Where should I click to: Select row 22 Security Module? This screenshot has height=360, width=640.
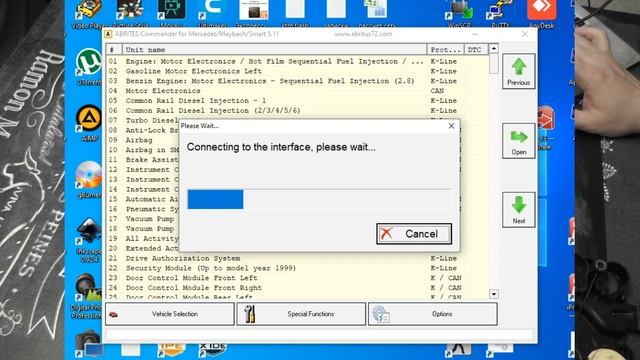[x=297, y=268]
